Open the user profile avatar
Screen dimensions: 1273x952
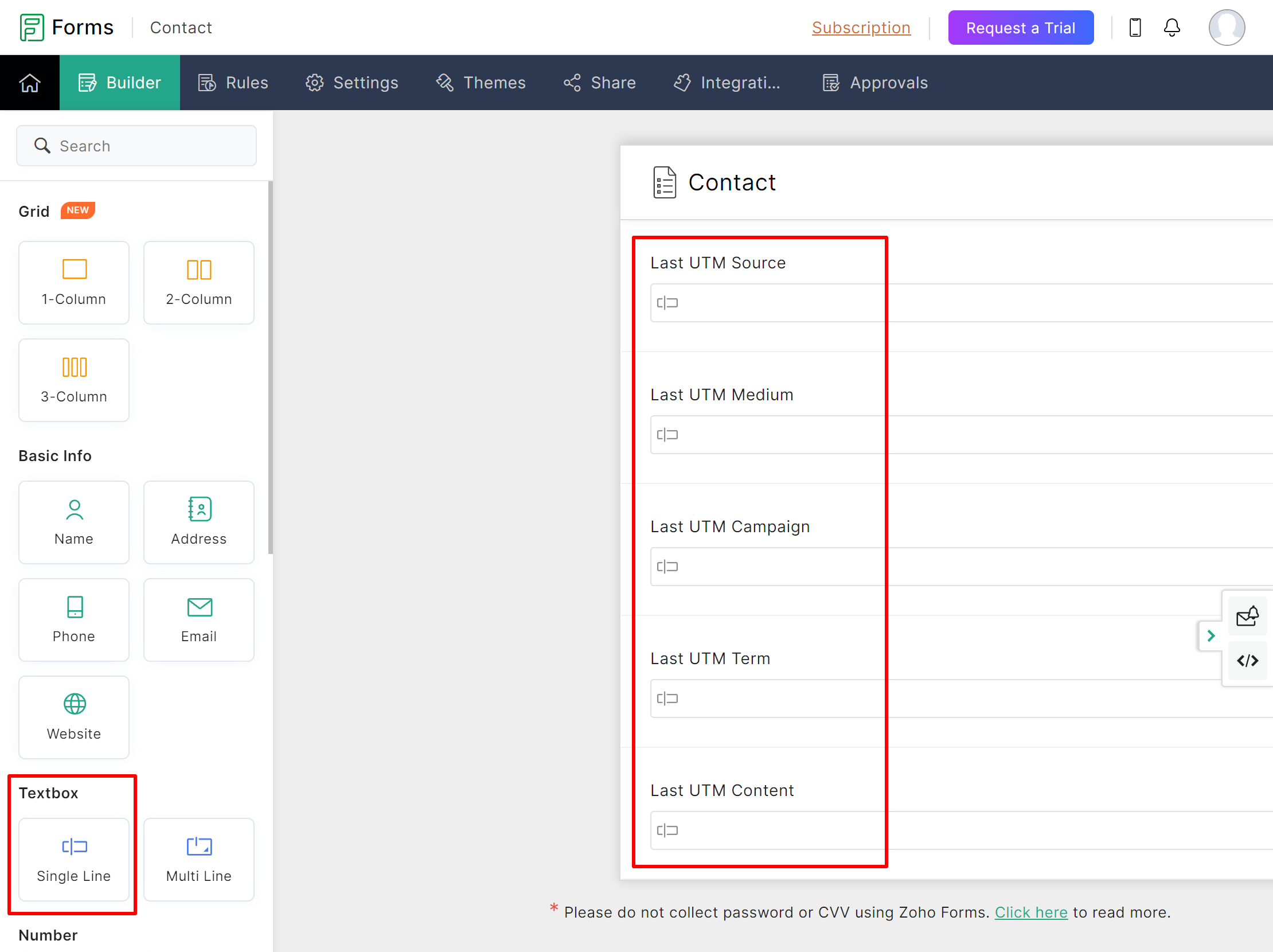pos(1227,27)
